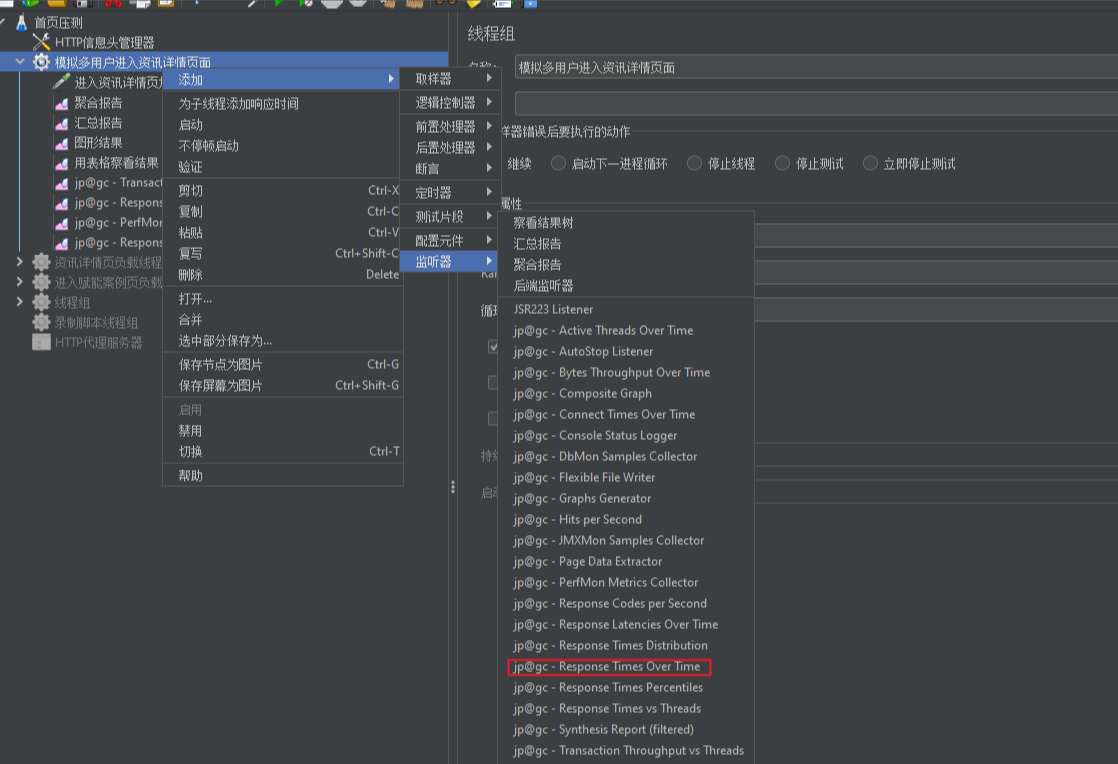Open the 配置元件 submenu
Image resolution: width=1118 pixels, height=764 pixels.
click(451, 240)
